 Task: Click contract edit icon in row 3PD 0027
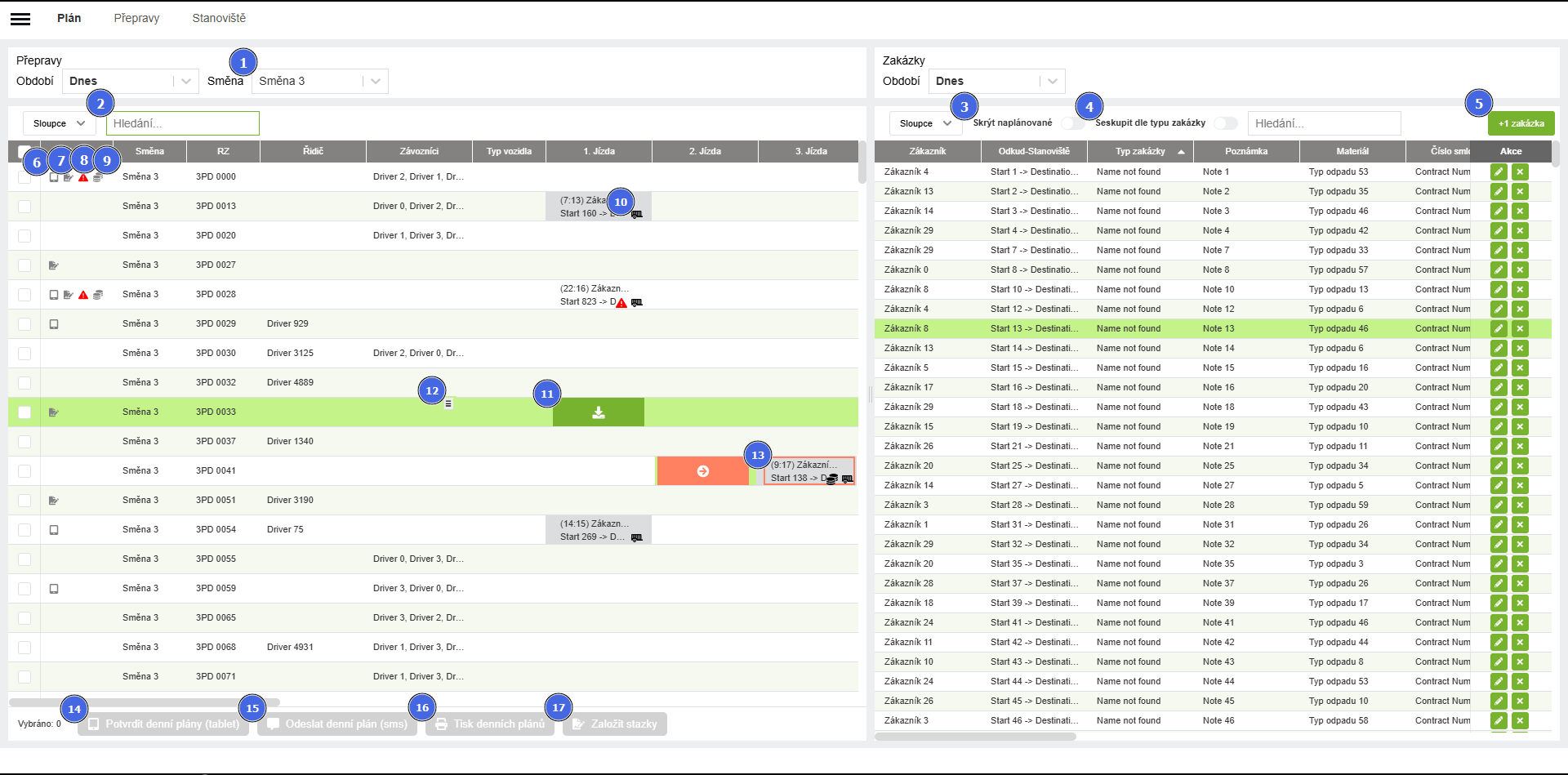pos(54,265)
